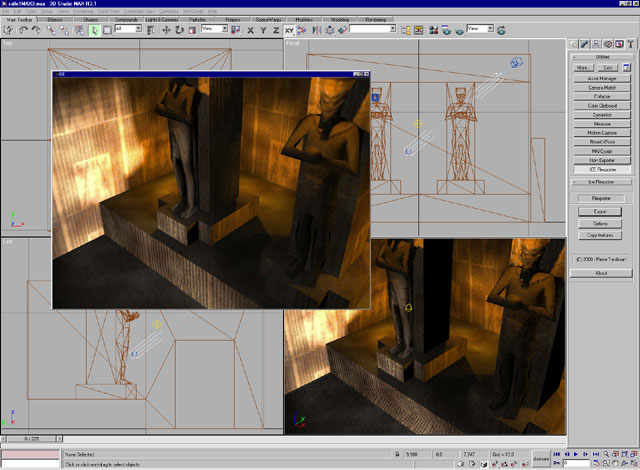640x470 pixels.
Task: Restrict transform to Y axis
Action: 263,30
